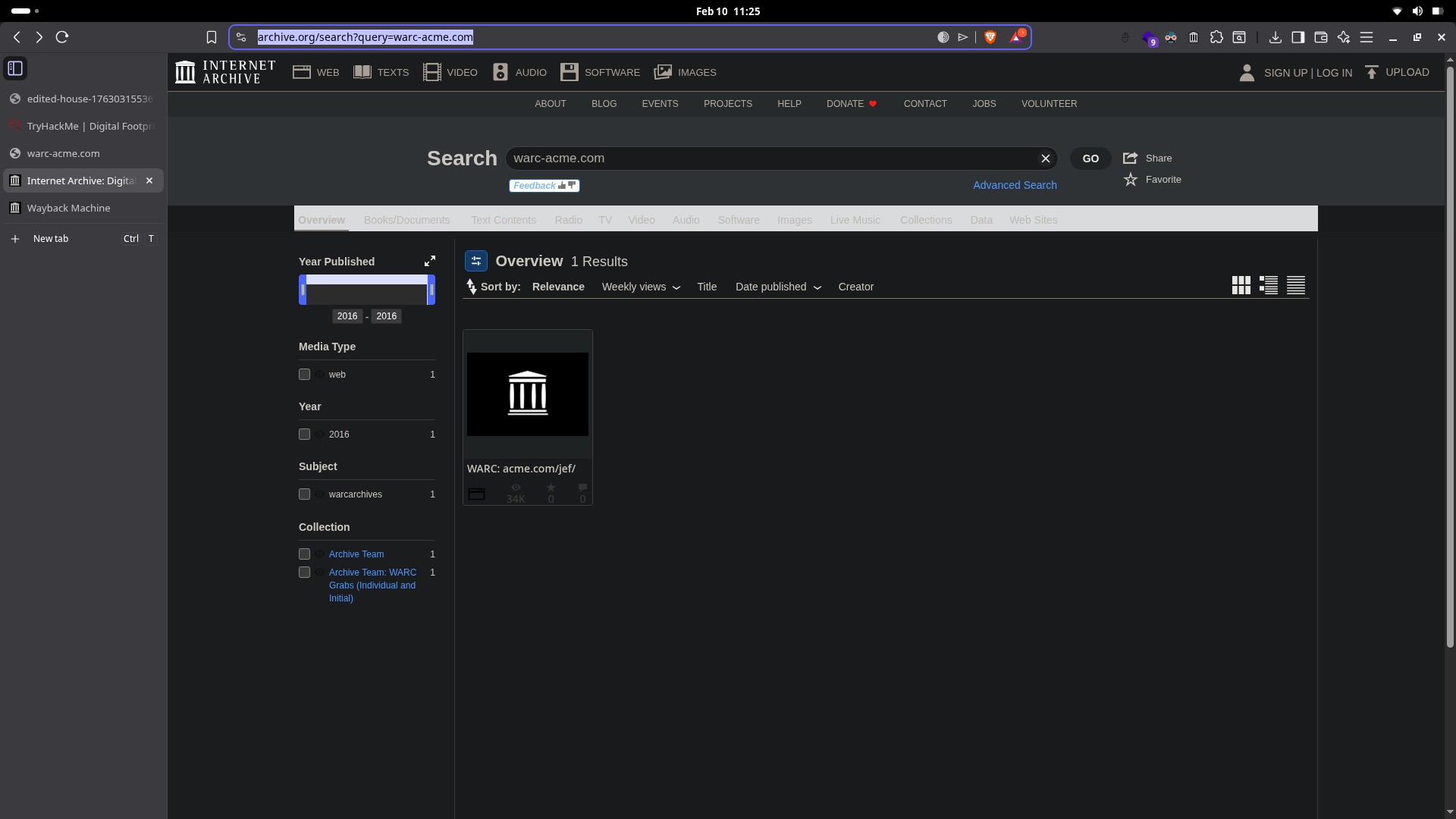Click the Advanced Search link
The image size is (1456, 819).
(x=1015, y=185)
